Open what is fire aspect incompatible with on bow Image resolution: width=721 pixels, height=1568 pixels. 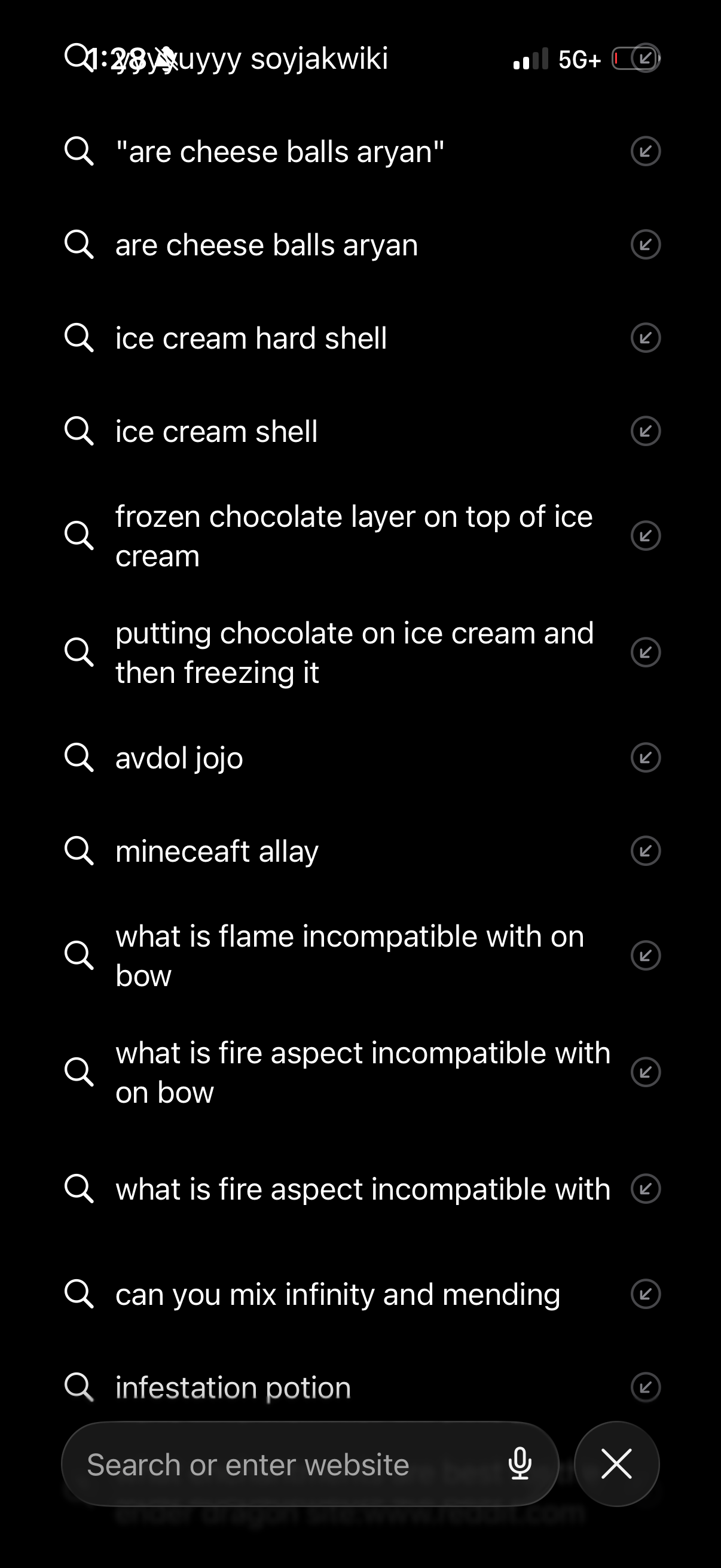362,1072
